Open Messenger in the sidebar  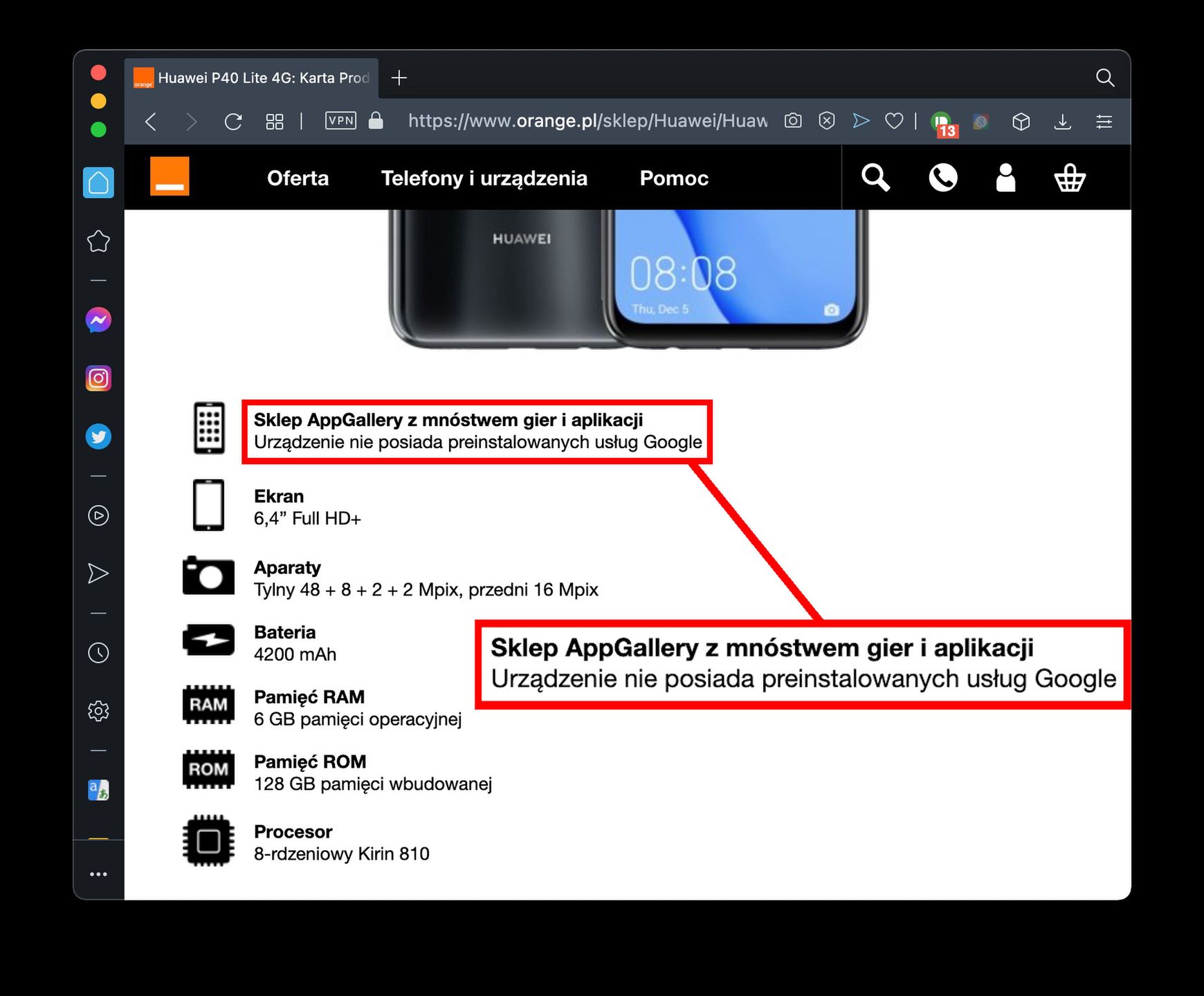click(98, 320)
